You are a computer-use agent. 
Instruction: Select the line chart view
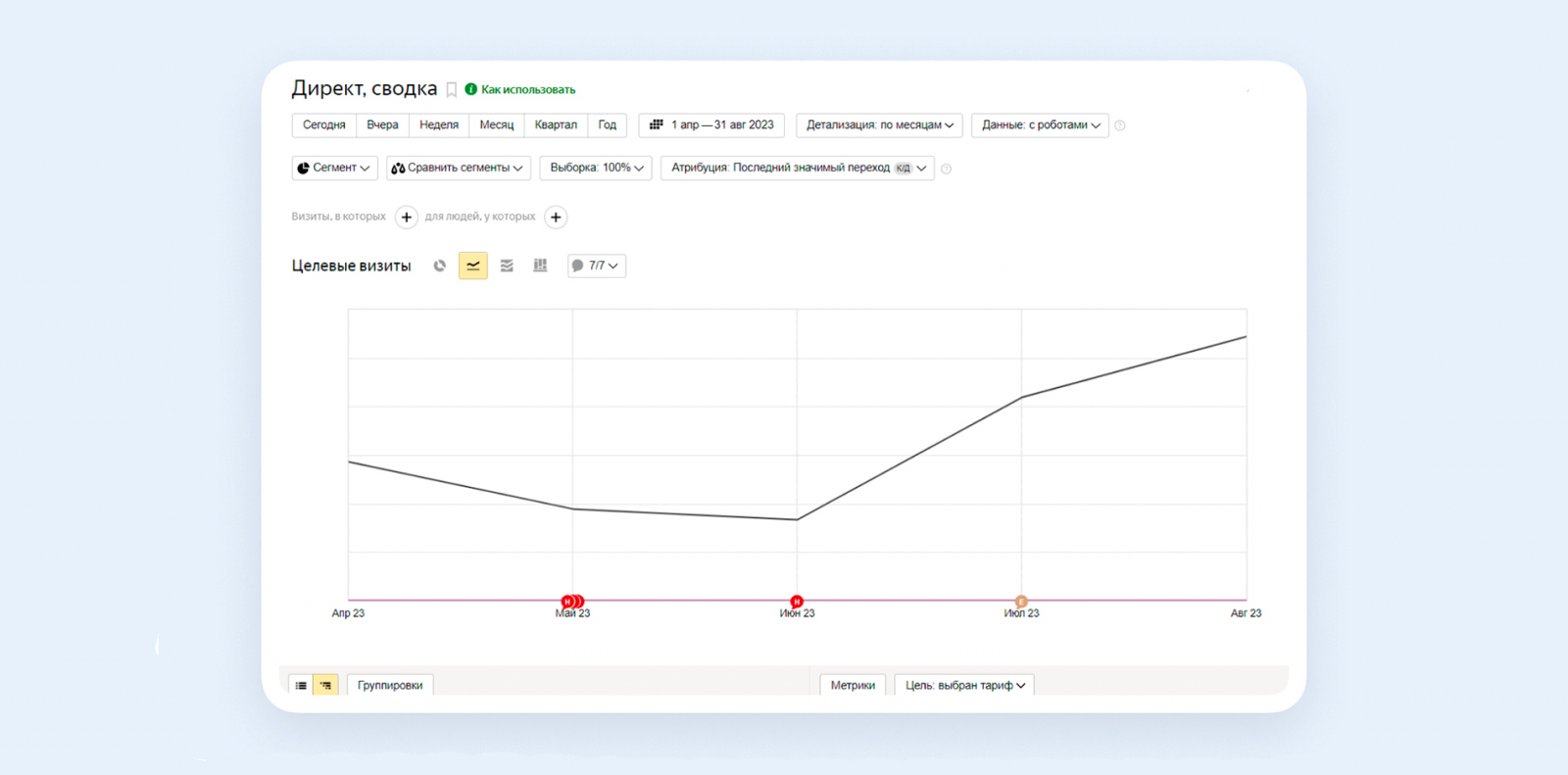(473, 266)
